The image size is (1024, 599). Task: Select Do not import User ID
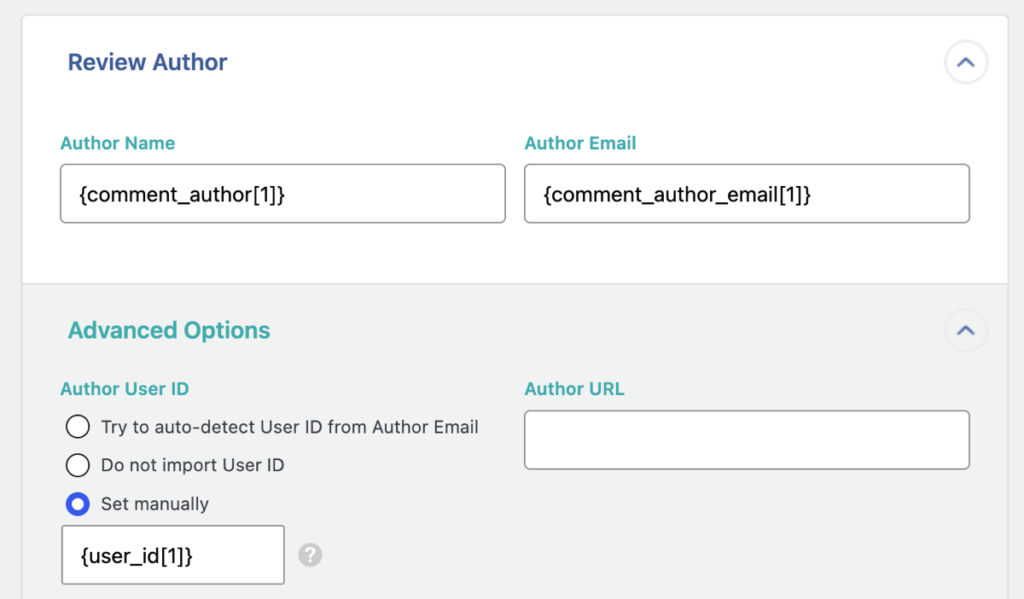tap(78, 465)
